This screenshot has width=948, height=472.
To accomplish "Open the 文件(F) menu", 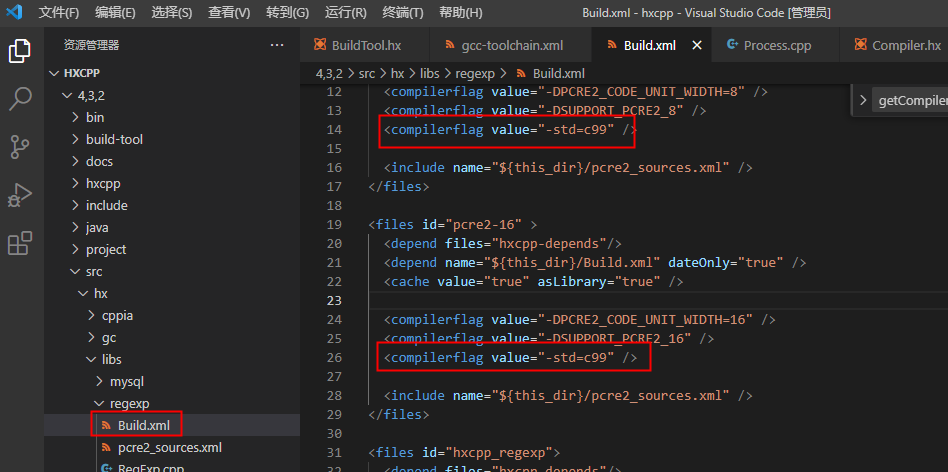I will (x=58, y=13).
